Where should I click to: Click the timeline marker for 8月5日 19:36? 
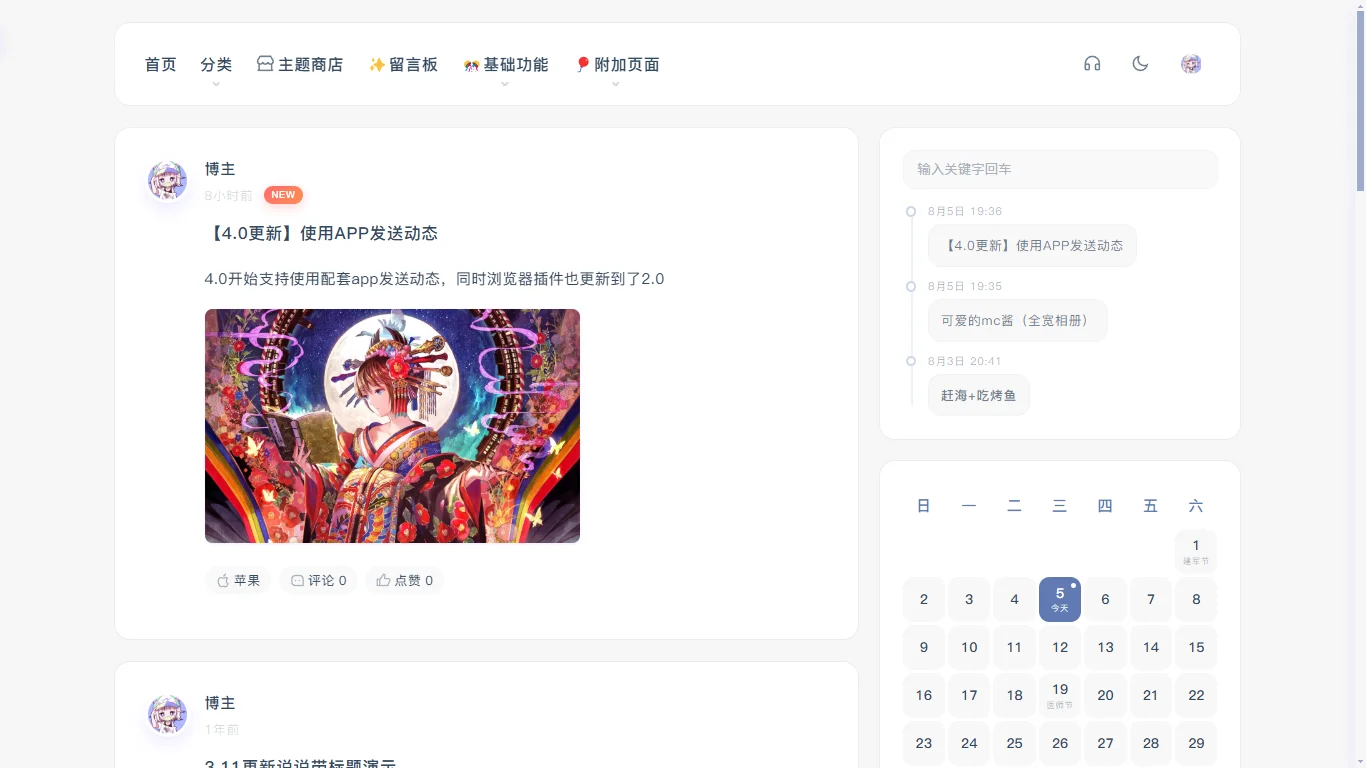(x=911, y=212)
